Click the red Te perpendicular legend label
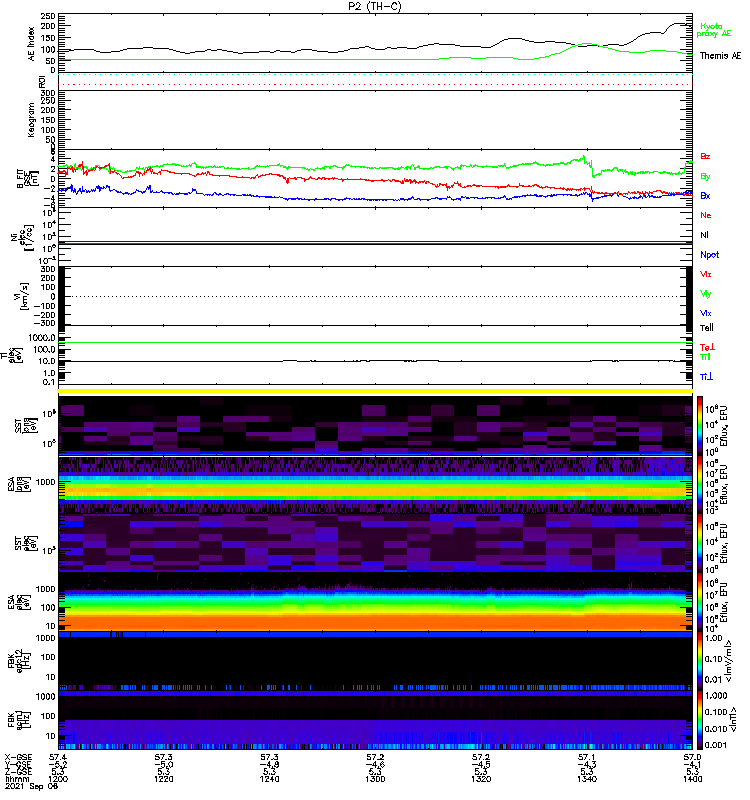This screenshot has width=750, height=800. (707, 347)
